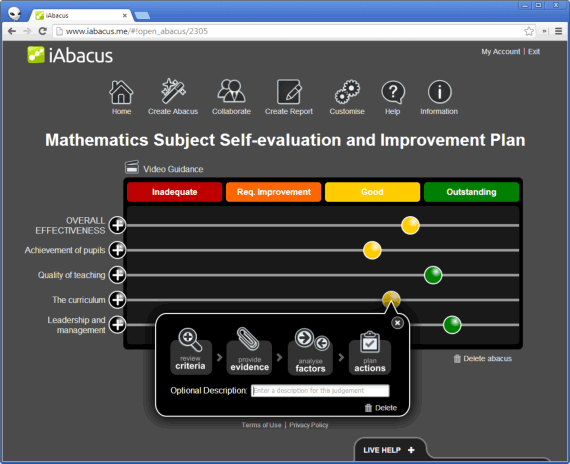Open analyse factors step
This screenshot has height=464, width=570.
(x=310, y=351)
